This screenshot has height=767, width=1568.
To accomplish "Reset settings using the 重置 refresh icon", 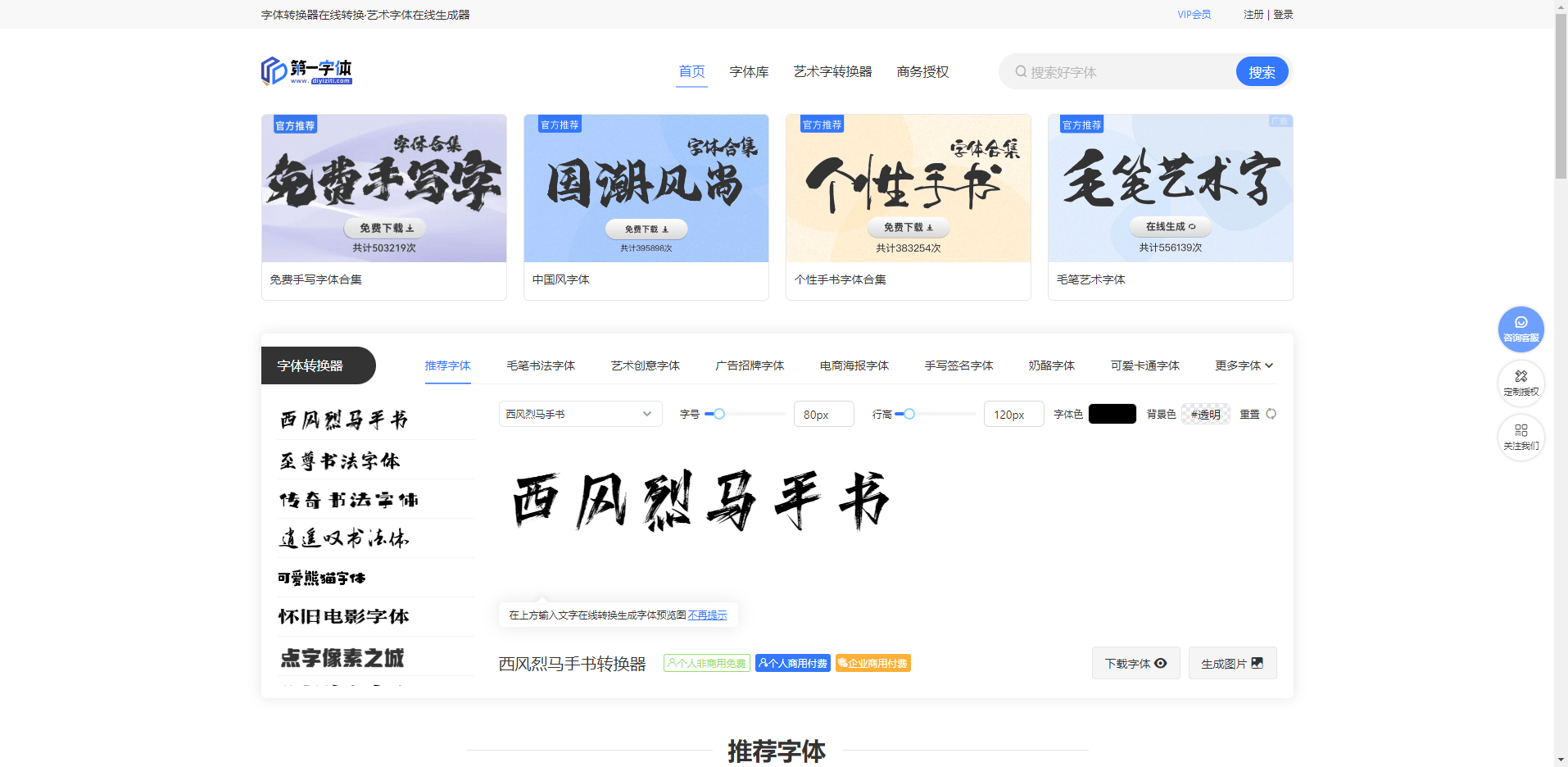I will [x=1271, y=414].
